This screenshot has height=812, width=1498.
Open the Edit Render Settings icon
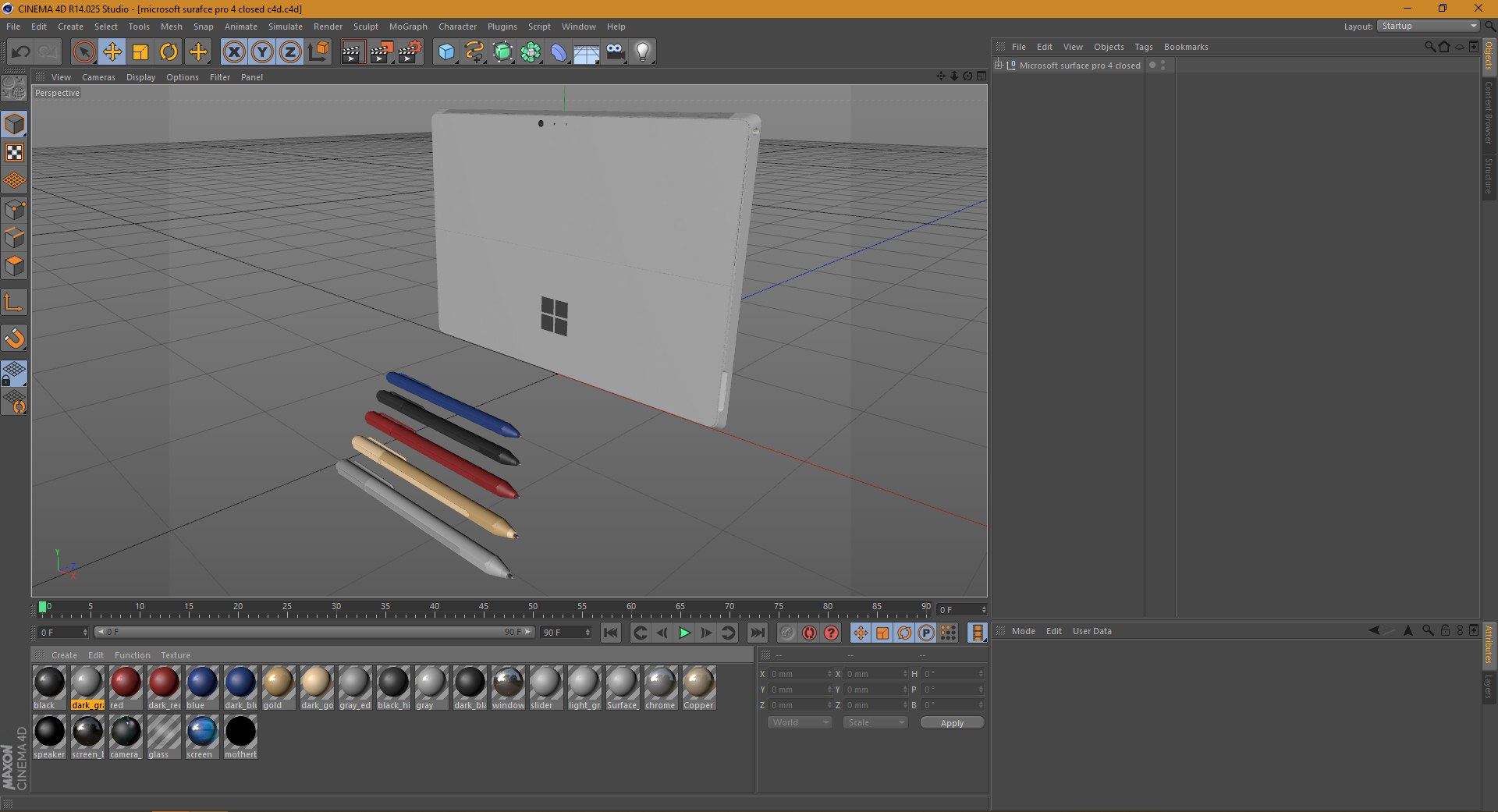[x=410, y=52]
